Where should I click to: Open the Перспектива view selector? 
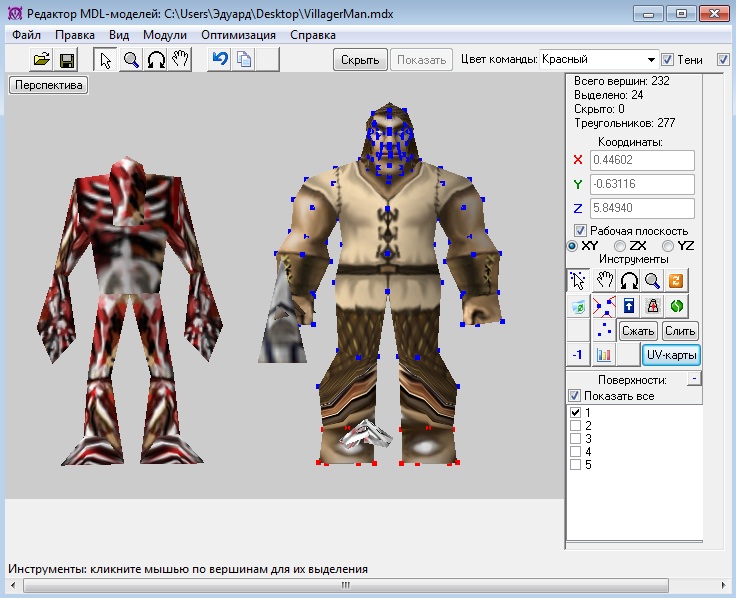click(48, 85)
